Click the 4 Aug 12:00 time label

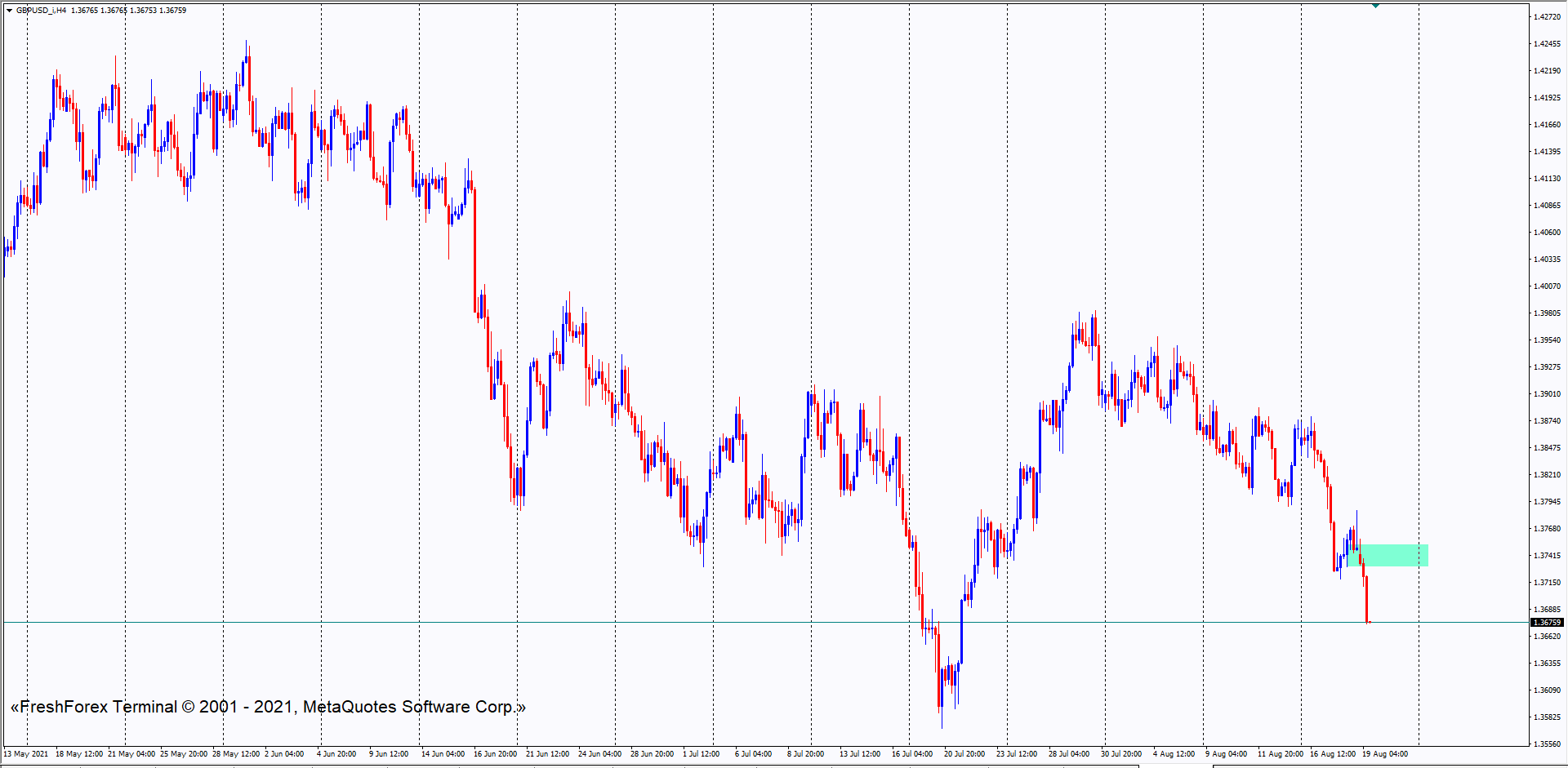tap(1174, 753)
